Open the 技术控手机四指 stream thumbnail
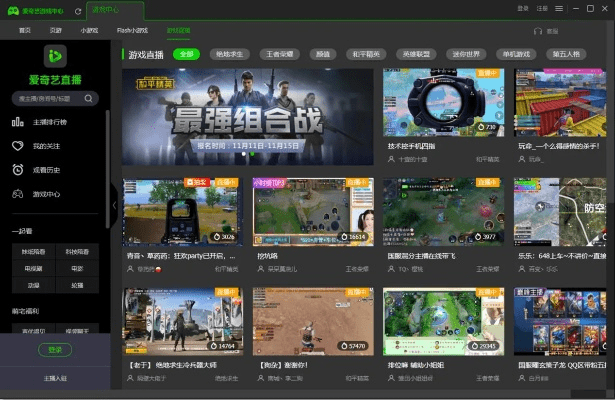615x400 pixels. [444, 103]
